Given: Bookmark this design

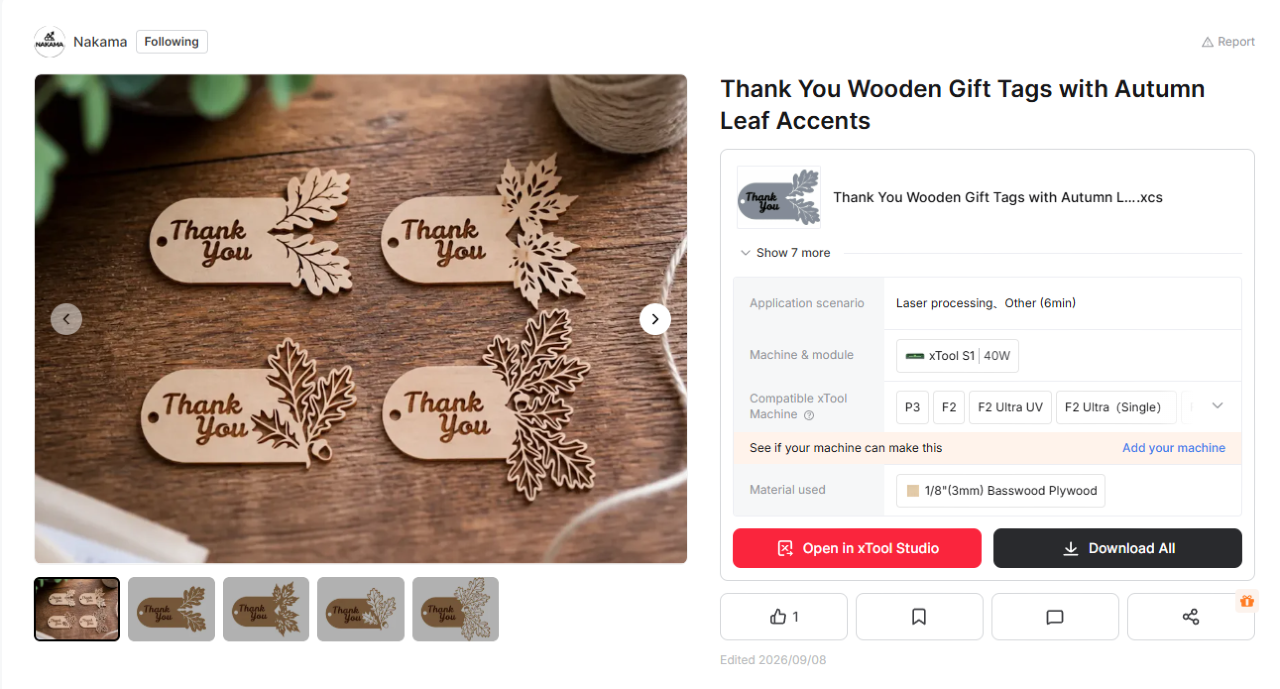Looking at the screenshot, I should pyautogui.click(x=919, y=617).
